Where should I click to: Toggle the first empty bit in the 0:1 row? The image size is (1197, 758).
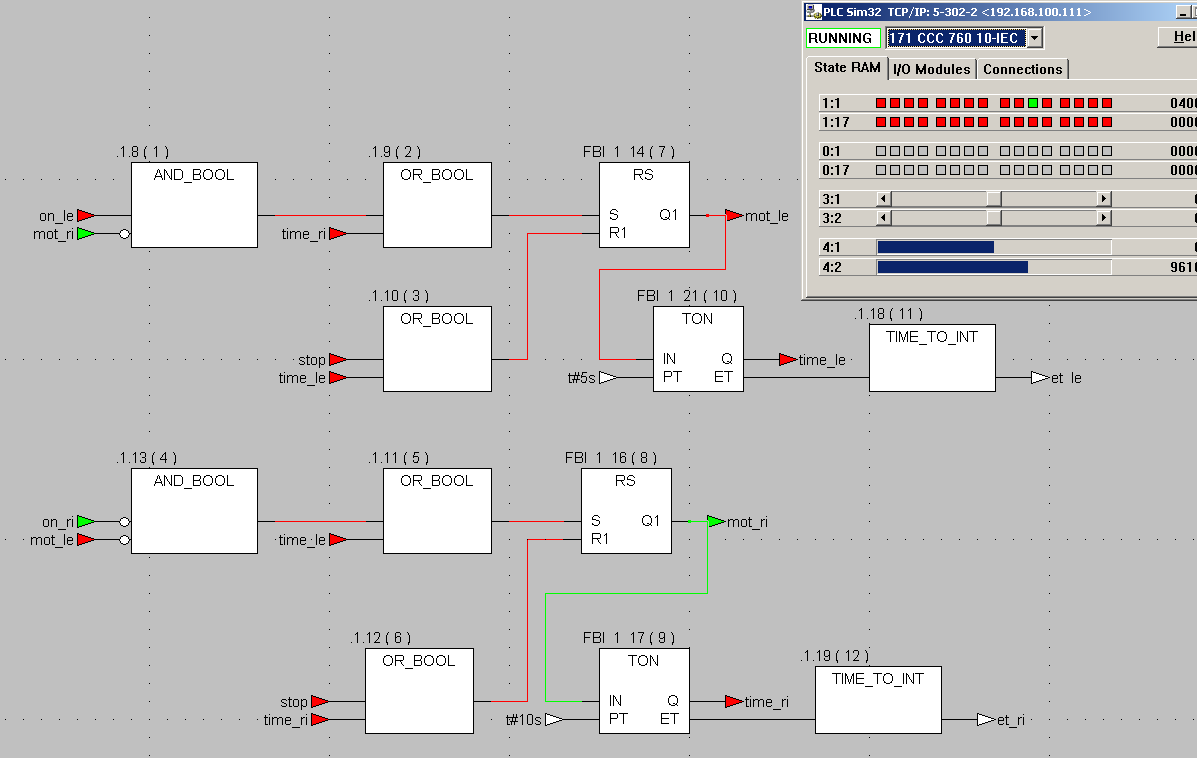pyautogui.click(x=881, y=151)
